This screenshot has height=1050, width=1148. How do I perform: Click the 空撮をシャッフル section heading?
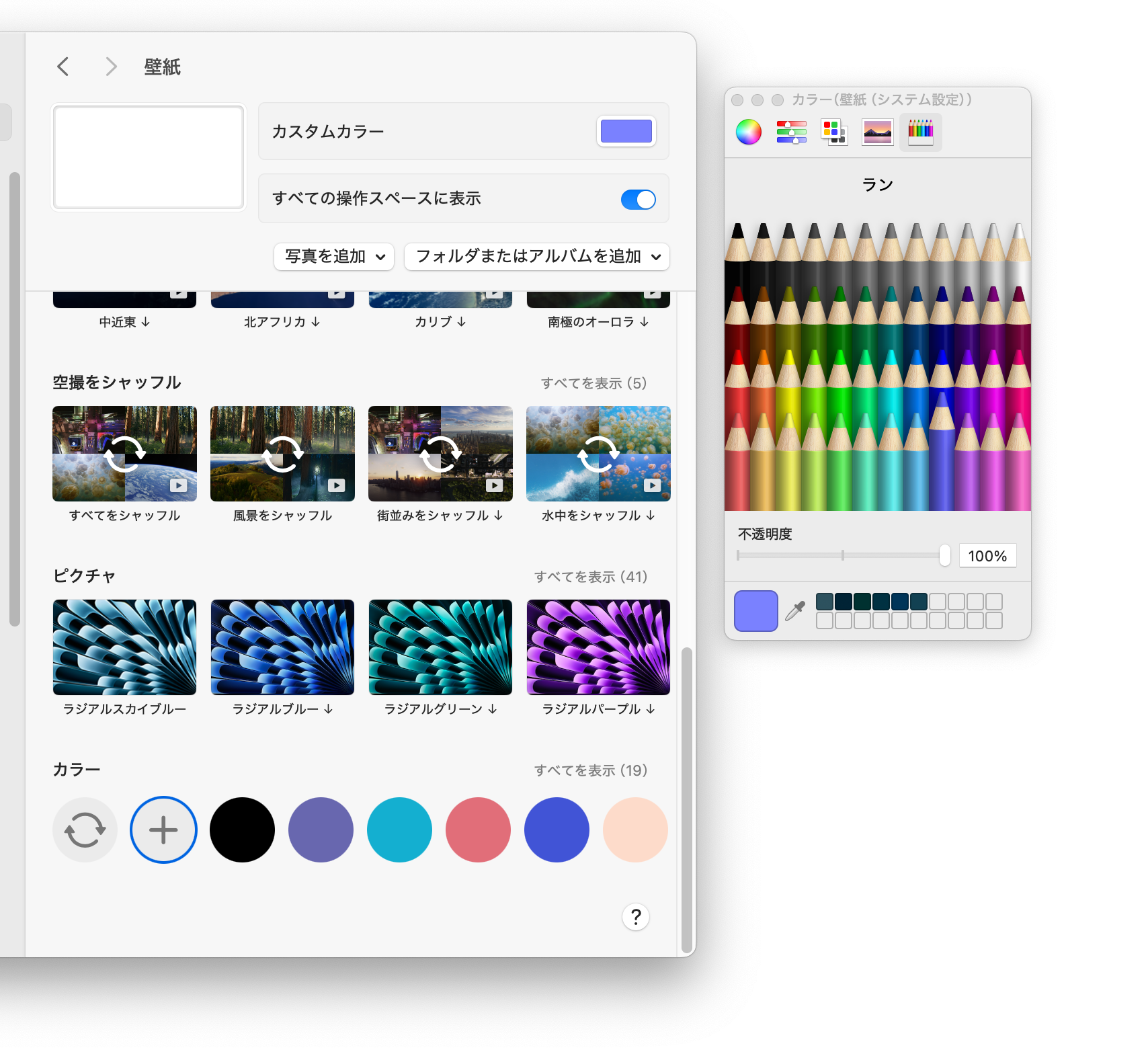pyautogui.click(x=117, y=382)
